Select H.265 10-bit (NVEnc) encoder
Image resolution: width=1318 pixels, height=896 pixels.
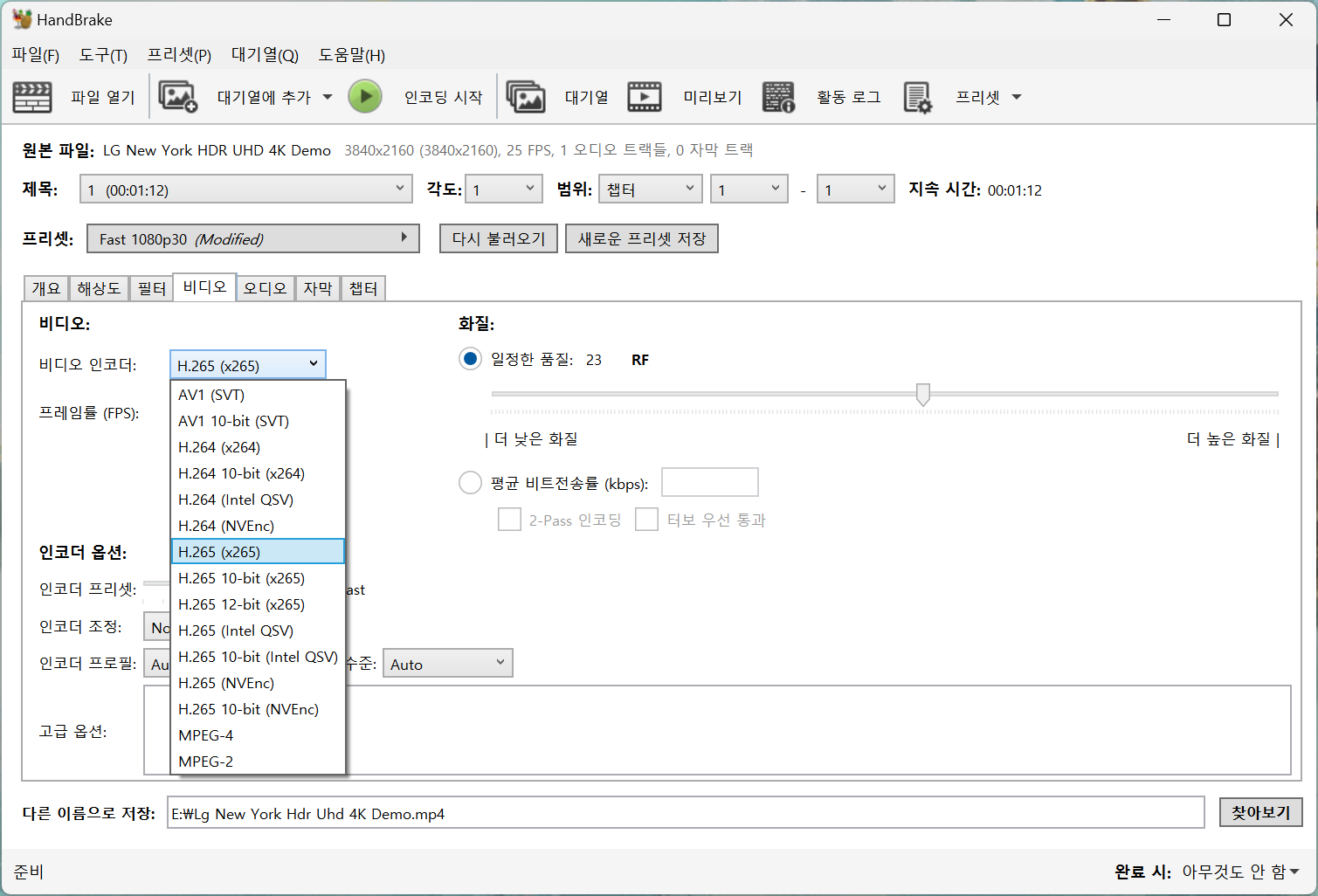tap(259, 709)
